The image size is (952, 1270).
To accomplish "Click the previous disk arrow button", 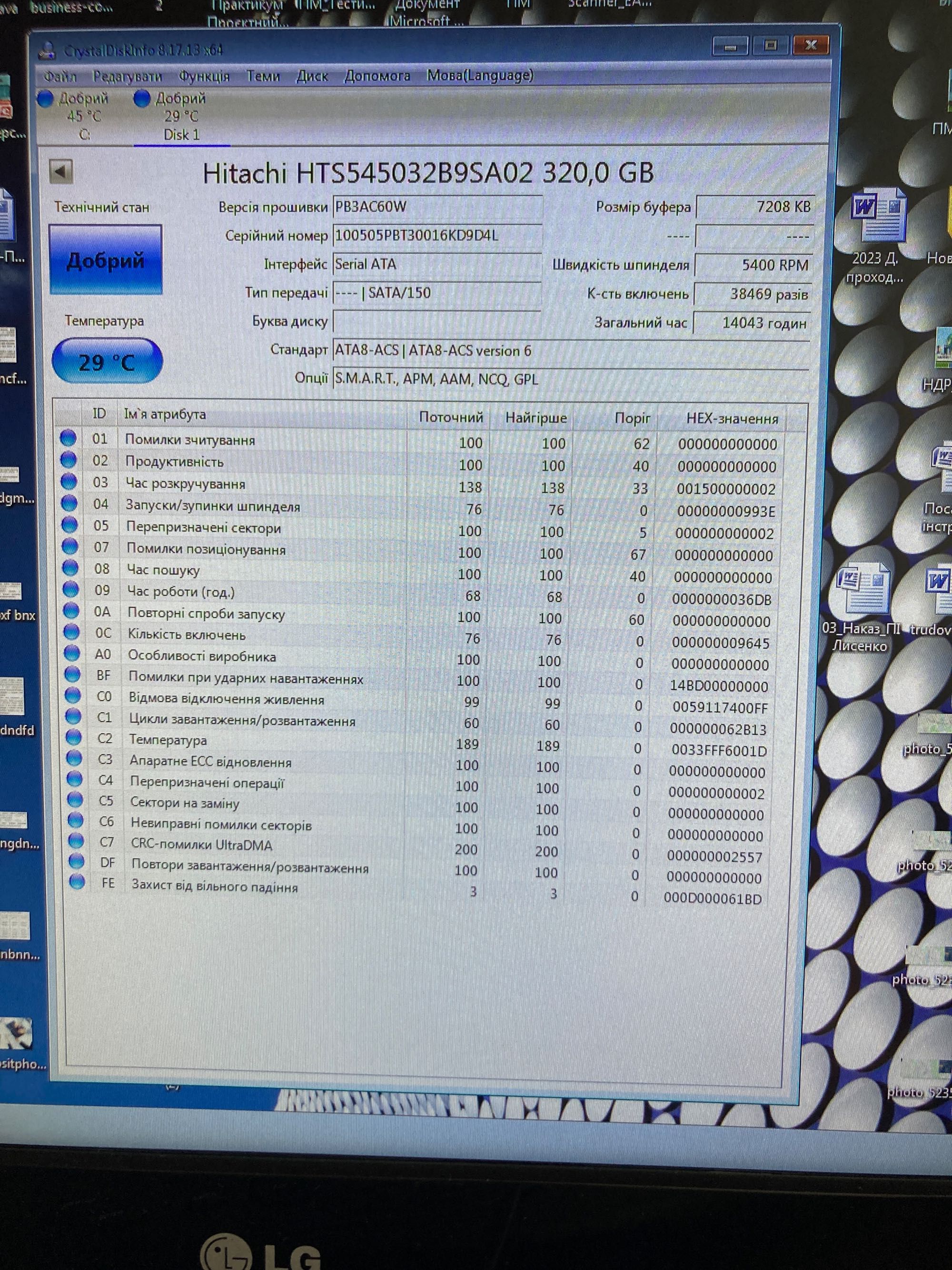I will (61, 171).
